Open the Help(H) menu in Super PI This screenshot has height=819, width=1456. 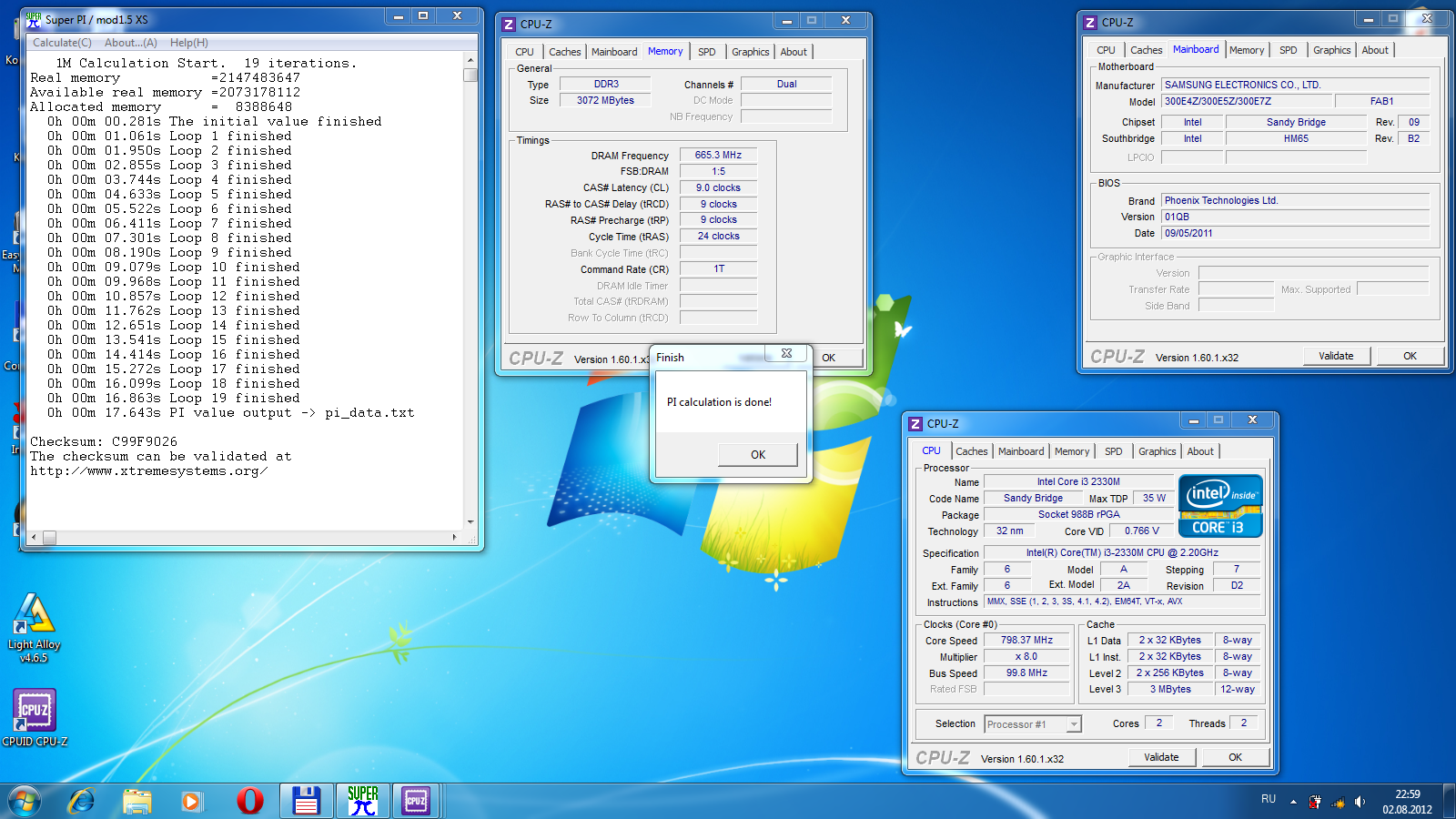tap(189, 43)
